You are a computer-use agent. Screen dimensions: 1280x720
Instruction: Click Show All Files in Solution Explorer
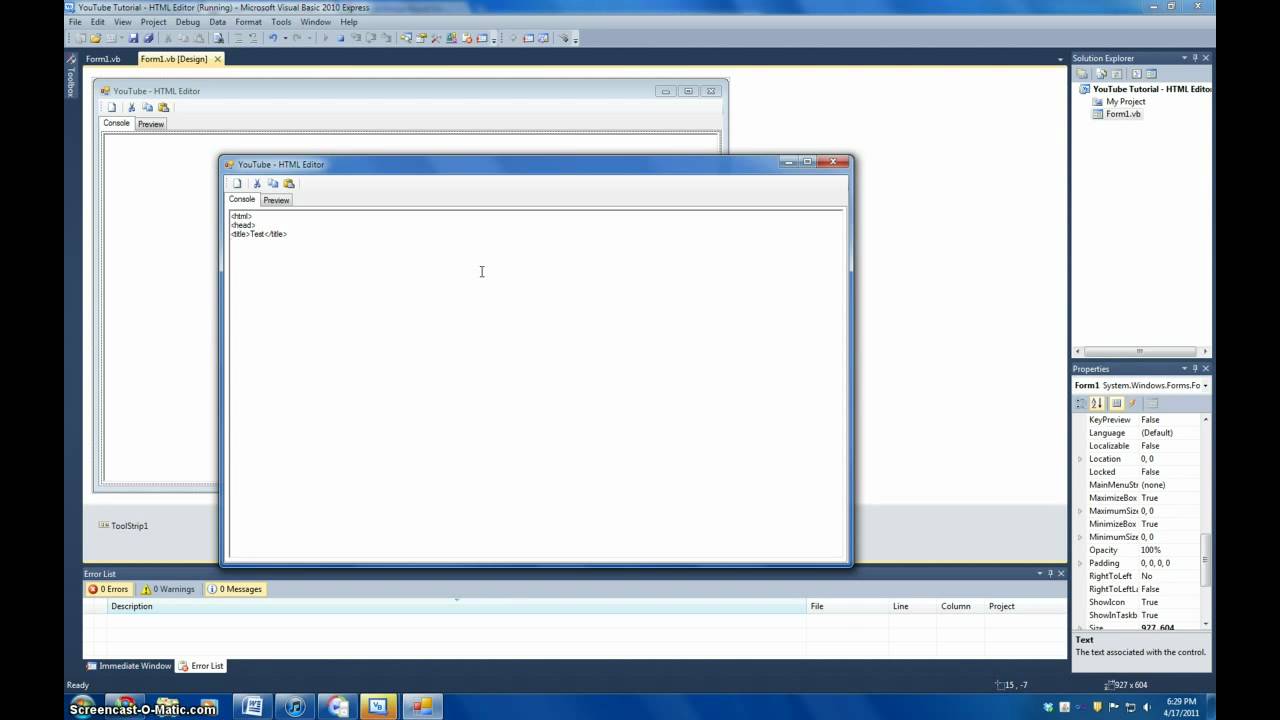(1101, 74)
